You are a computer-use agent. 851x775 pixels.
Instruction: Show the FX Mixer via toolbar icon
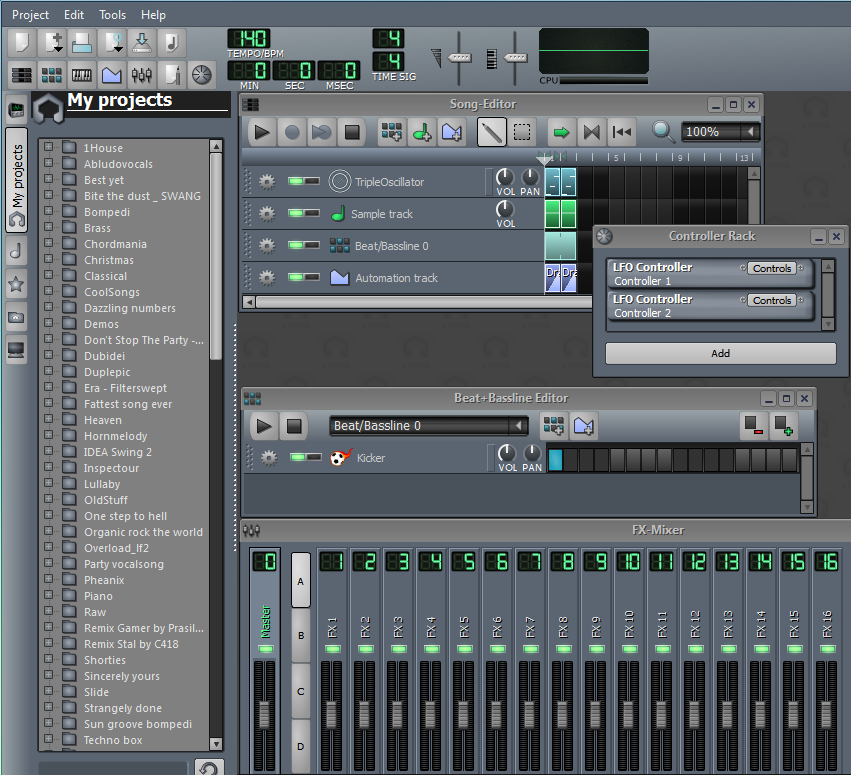click(x=143, y=74)
